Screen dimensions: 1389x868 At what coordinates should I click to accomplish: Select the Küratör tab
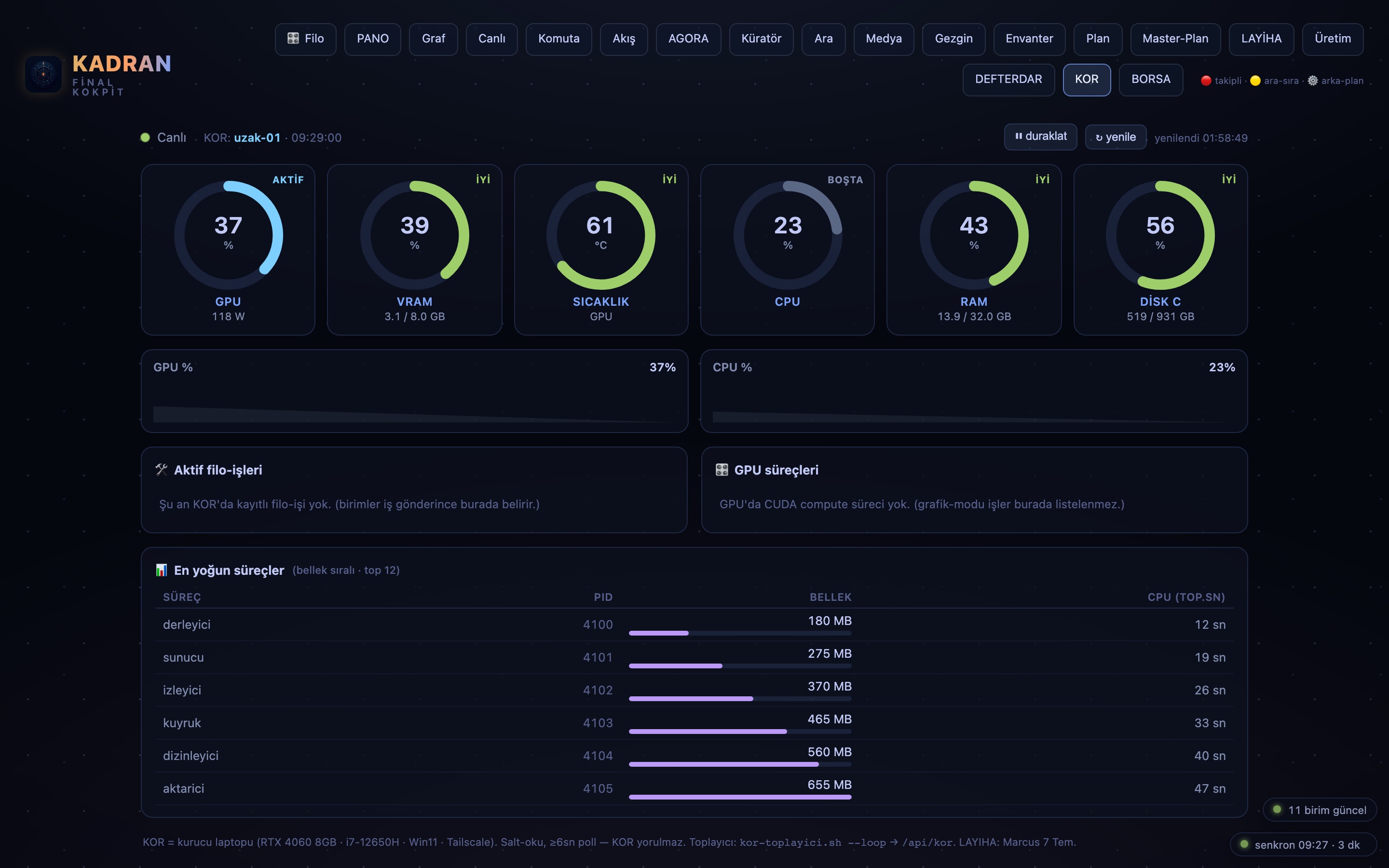point(761,39)
